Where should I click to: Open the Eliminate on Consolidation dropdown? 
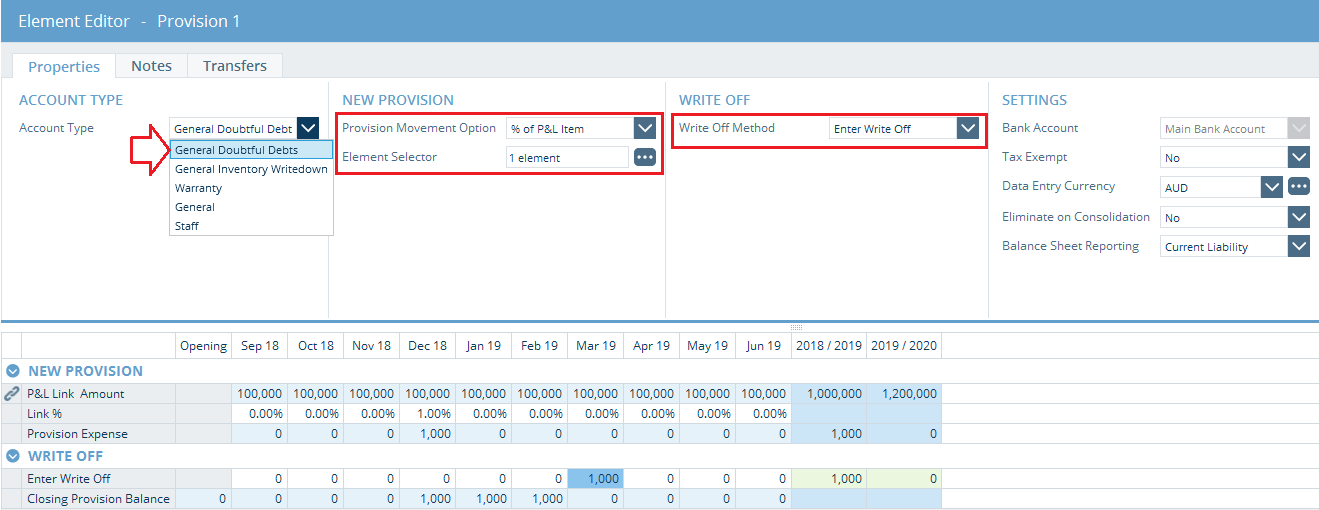(x=1298, y=217)
